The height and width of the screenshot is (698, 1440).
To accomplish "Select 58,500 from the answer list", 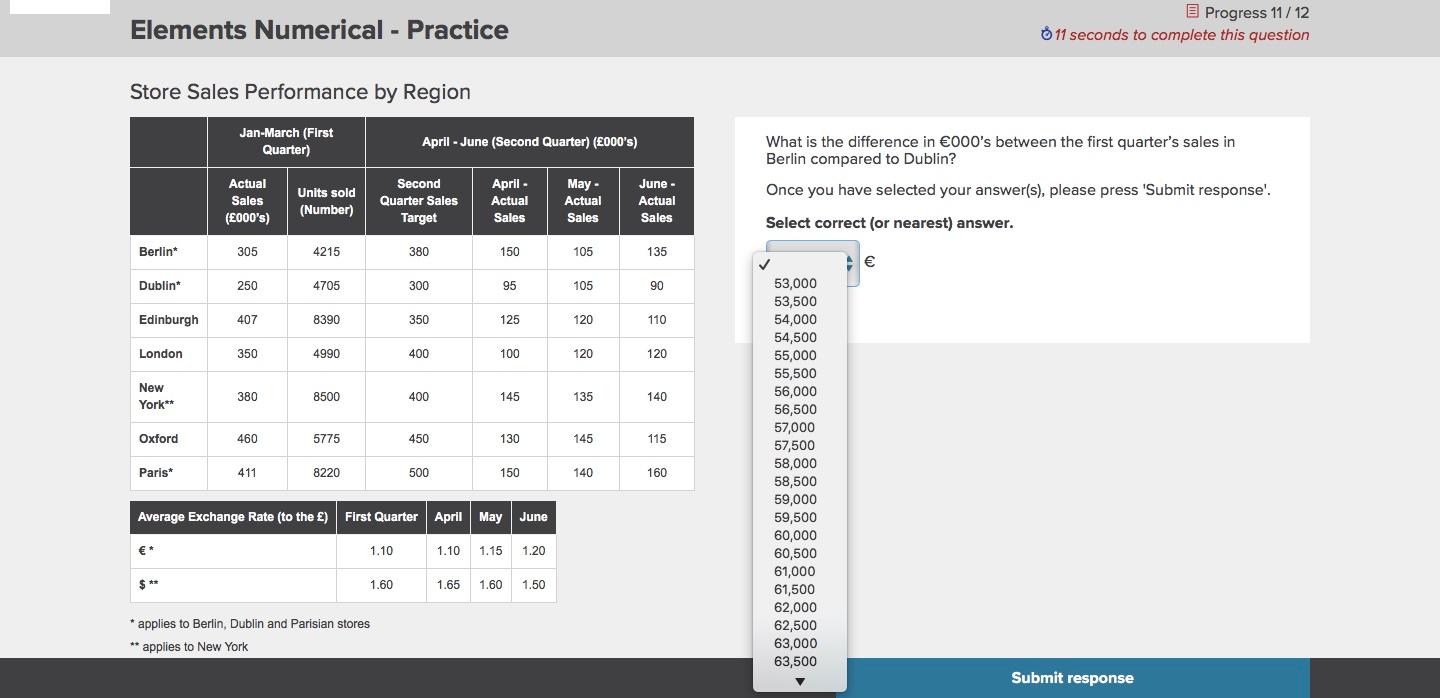I will tap(794, 481).
